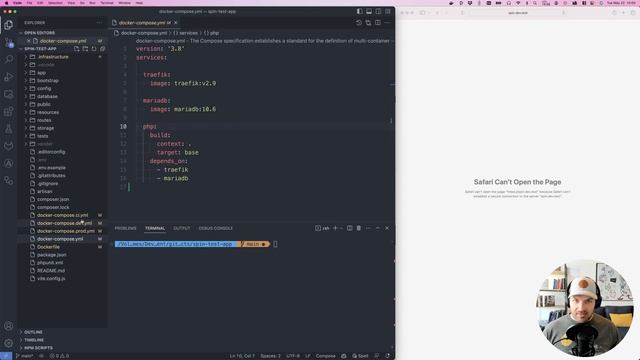Open the launch profile dropdown beside plus
The image size is (640, 360).
(x=341, y=228)
